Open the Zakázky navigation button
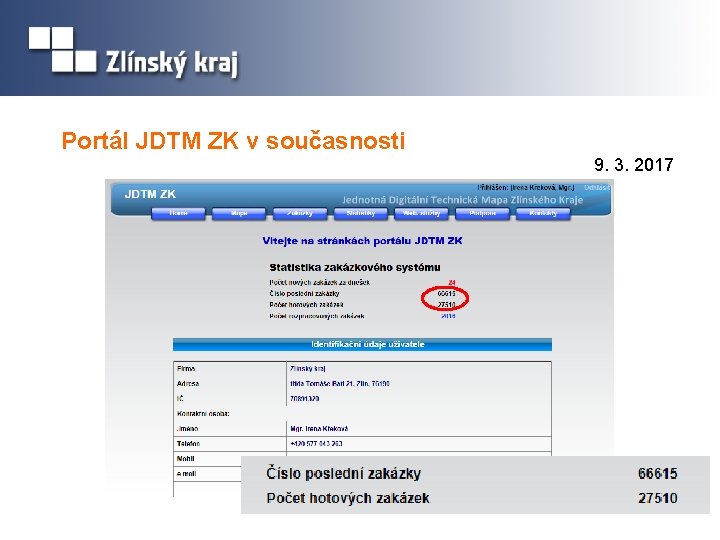Screen dimensions: 720x540 click(300, 214)
